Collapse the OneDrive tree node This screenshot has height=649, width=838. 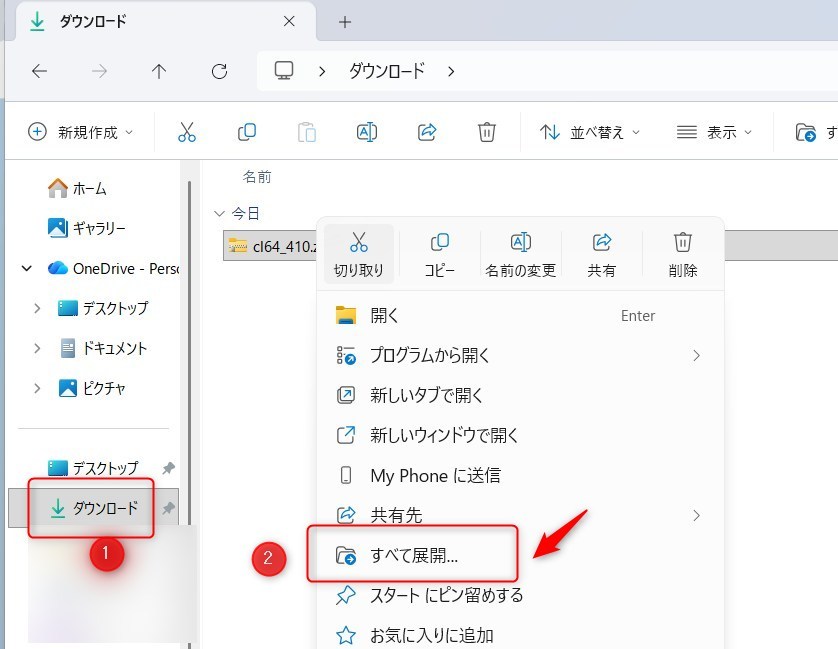pos(26,268)
